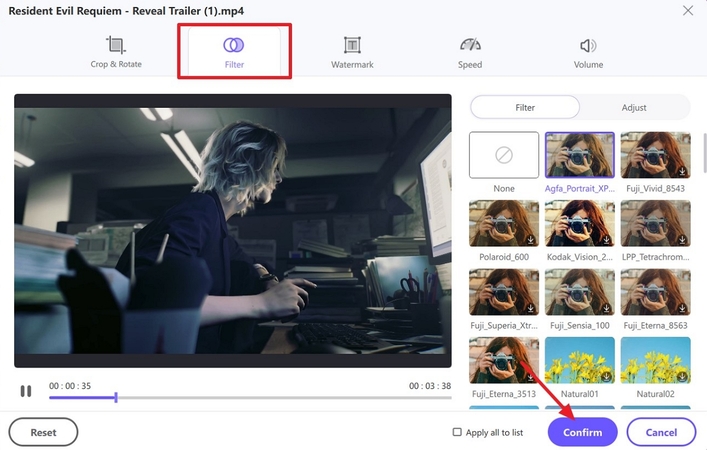The image size is (707, 450).
Task: Open the Watermark tool
Action: click(x=352, y=52)
